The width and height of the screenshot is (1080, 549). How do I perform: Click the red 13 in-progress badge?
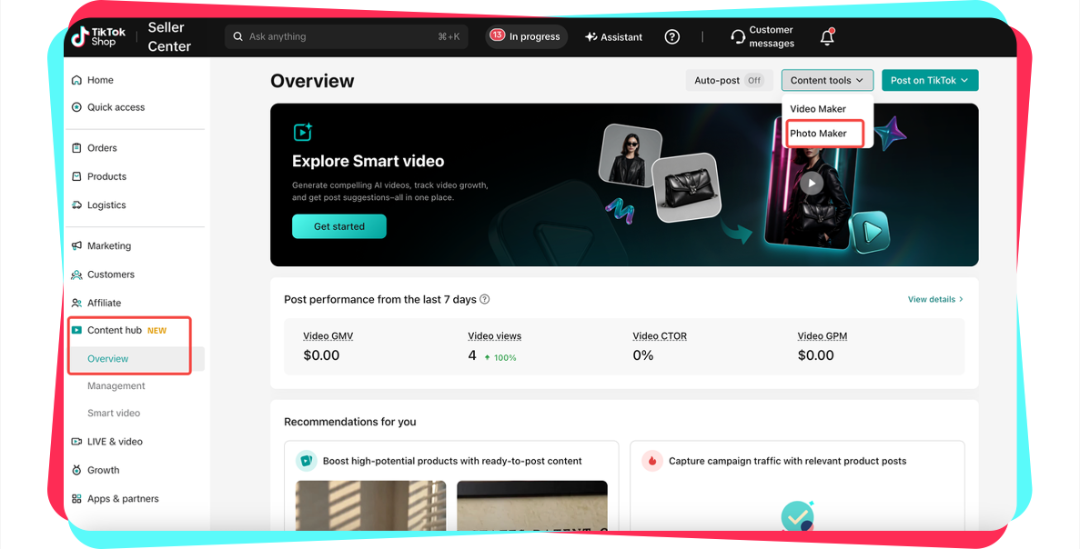[x=497, y=35]
